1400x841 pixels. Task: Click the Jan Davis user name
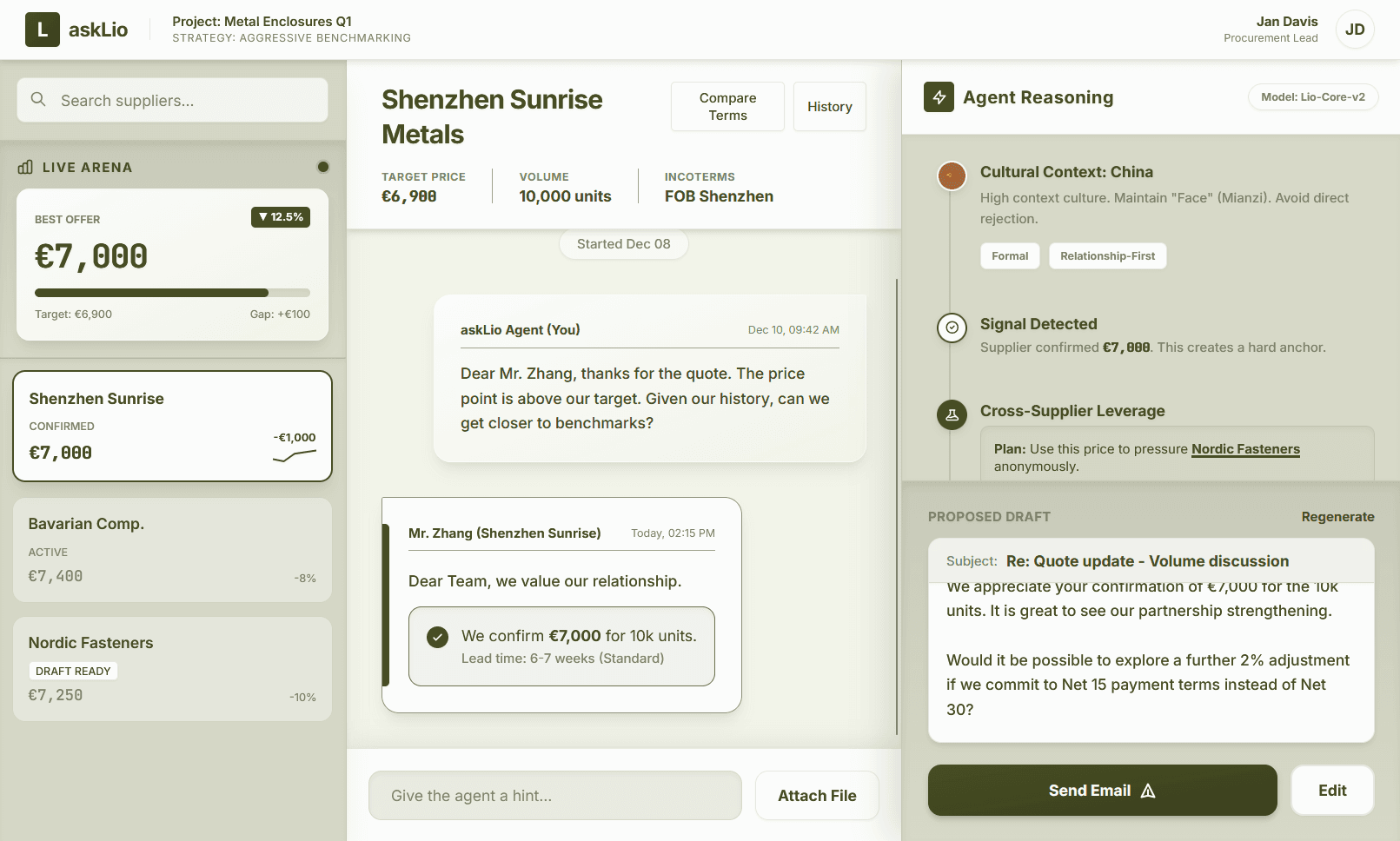tap(1287, 22)
